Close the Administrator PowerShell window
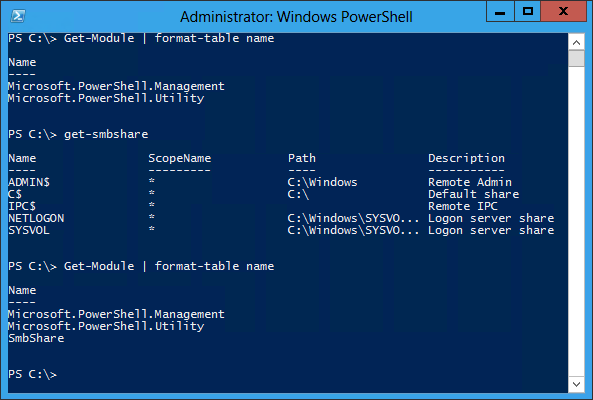 tap(563, 12)
